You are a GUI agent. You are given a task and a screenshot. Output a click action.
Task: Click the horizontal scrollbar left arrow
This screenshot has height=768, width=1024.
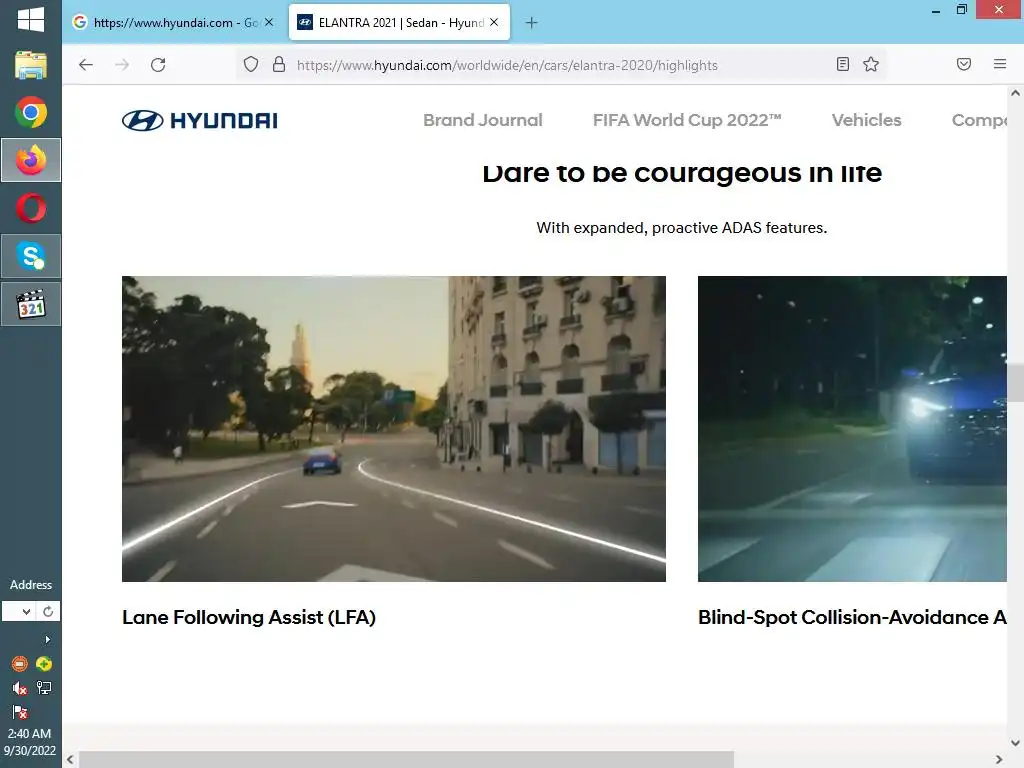70,760
